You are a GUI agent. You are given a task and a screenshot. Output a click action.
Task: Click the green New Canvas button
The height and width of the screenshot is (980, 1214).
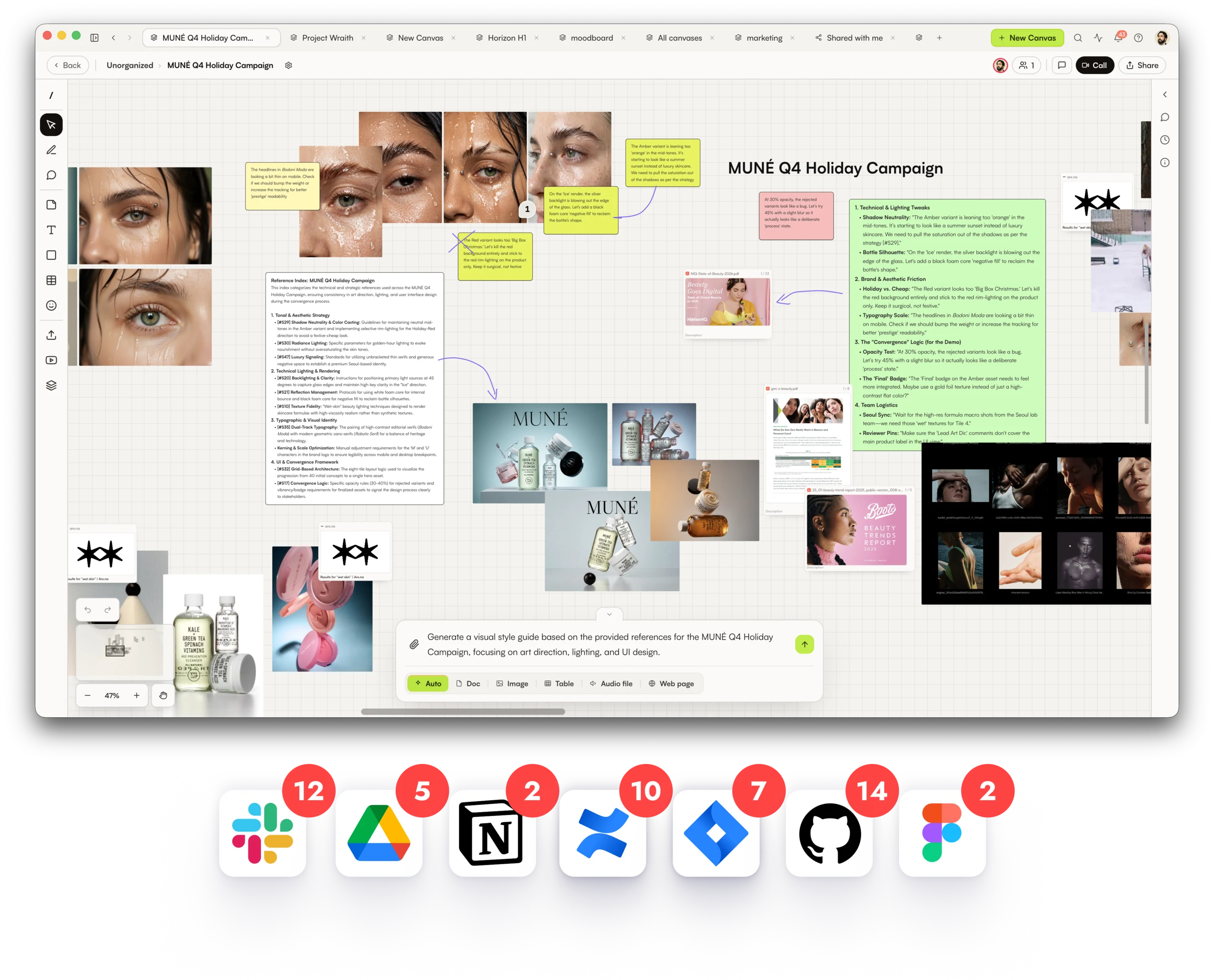point(1027,38)
